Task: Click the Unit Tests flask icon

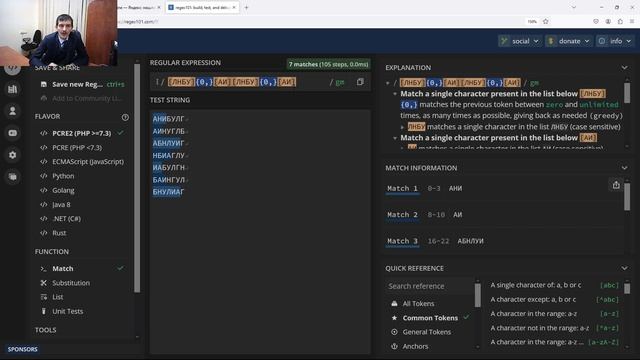Action: pos(44,311)
